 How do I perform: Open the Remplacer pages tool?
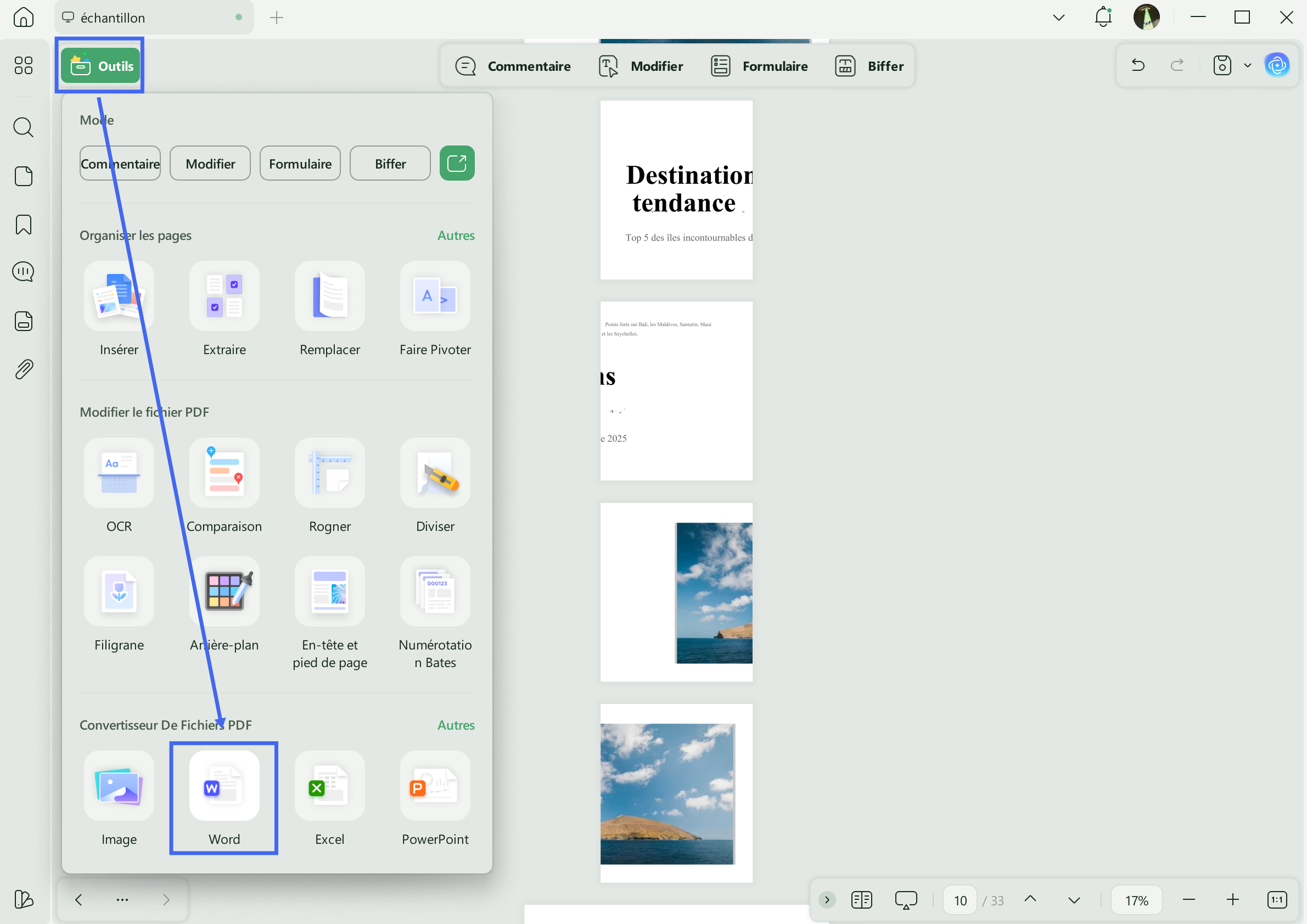[x=329, y=296]
